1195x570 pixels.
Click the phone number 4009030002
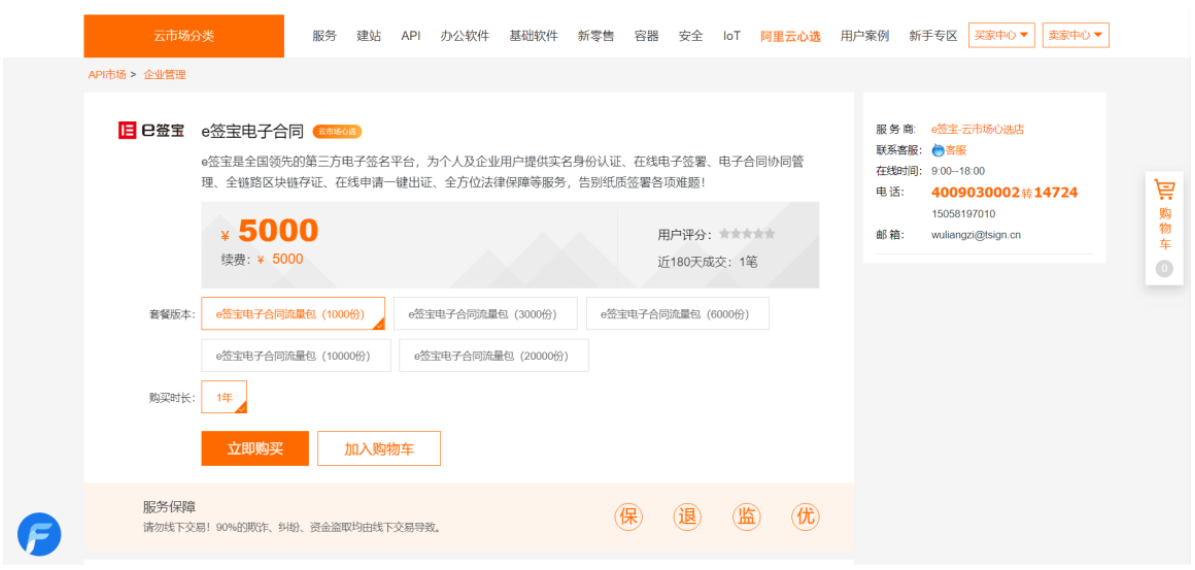[976, 193]
